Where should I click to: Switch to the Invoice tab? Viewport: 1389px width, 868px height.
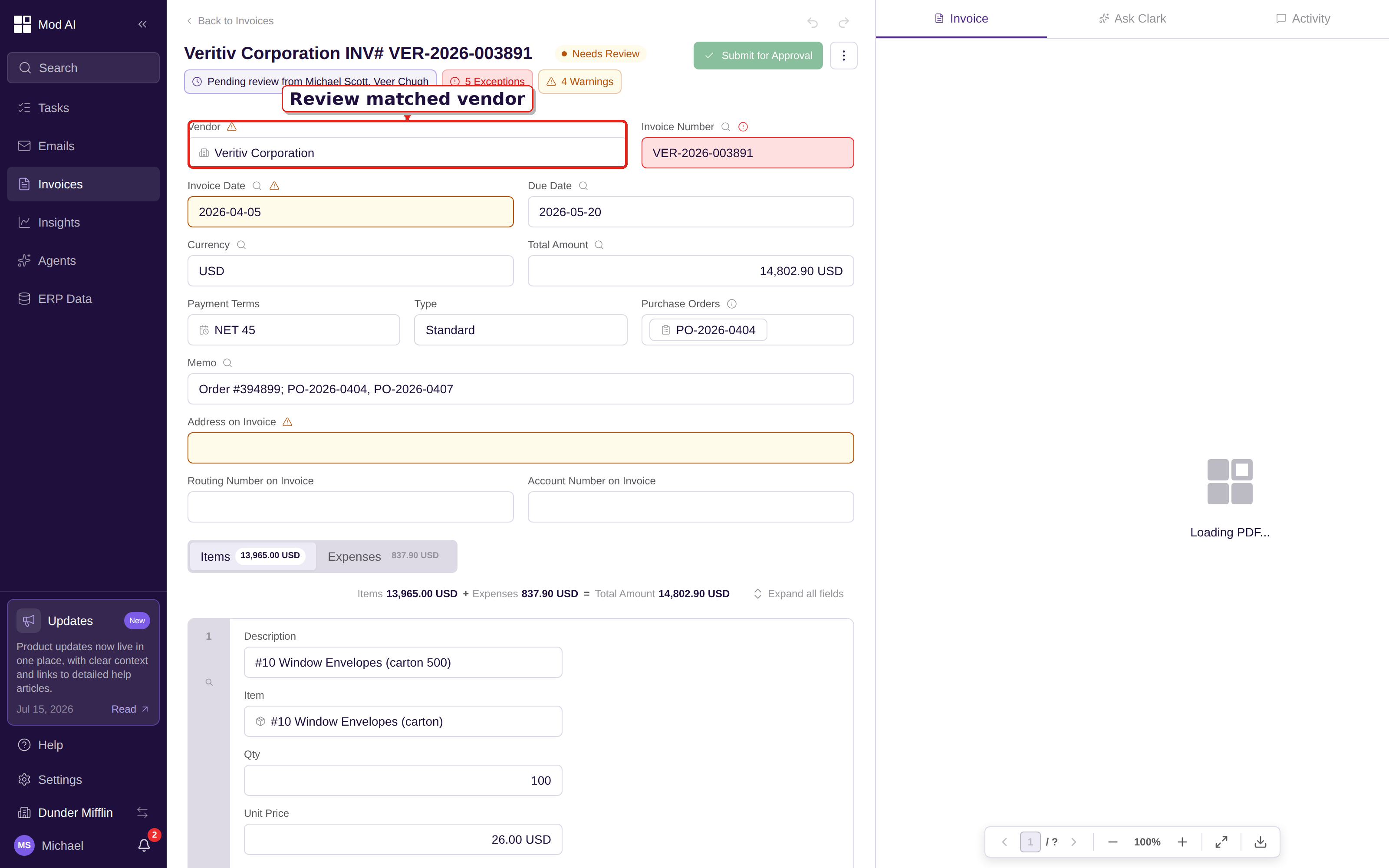[x=961, y=18]
